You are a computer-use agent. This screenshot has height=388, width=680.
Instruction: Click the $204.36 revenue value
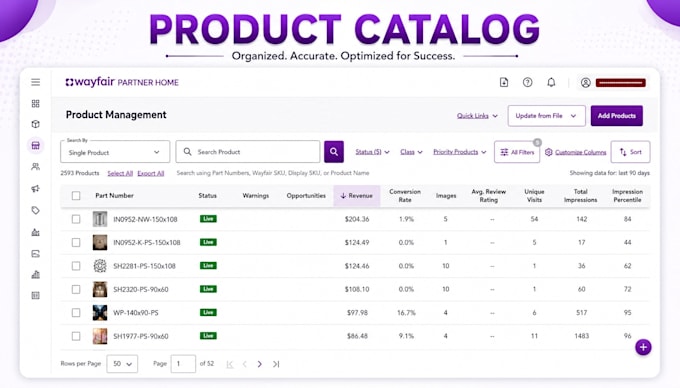(x=357, y=219)
